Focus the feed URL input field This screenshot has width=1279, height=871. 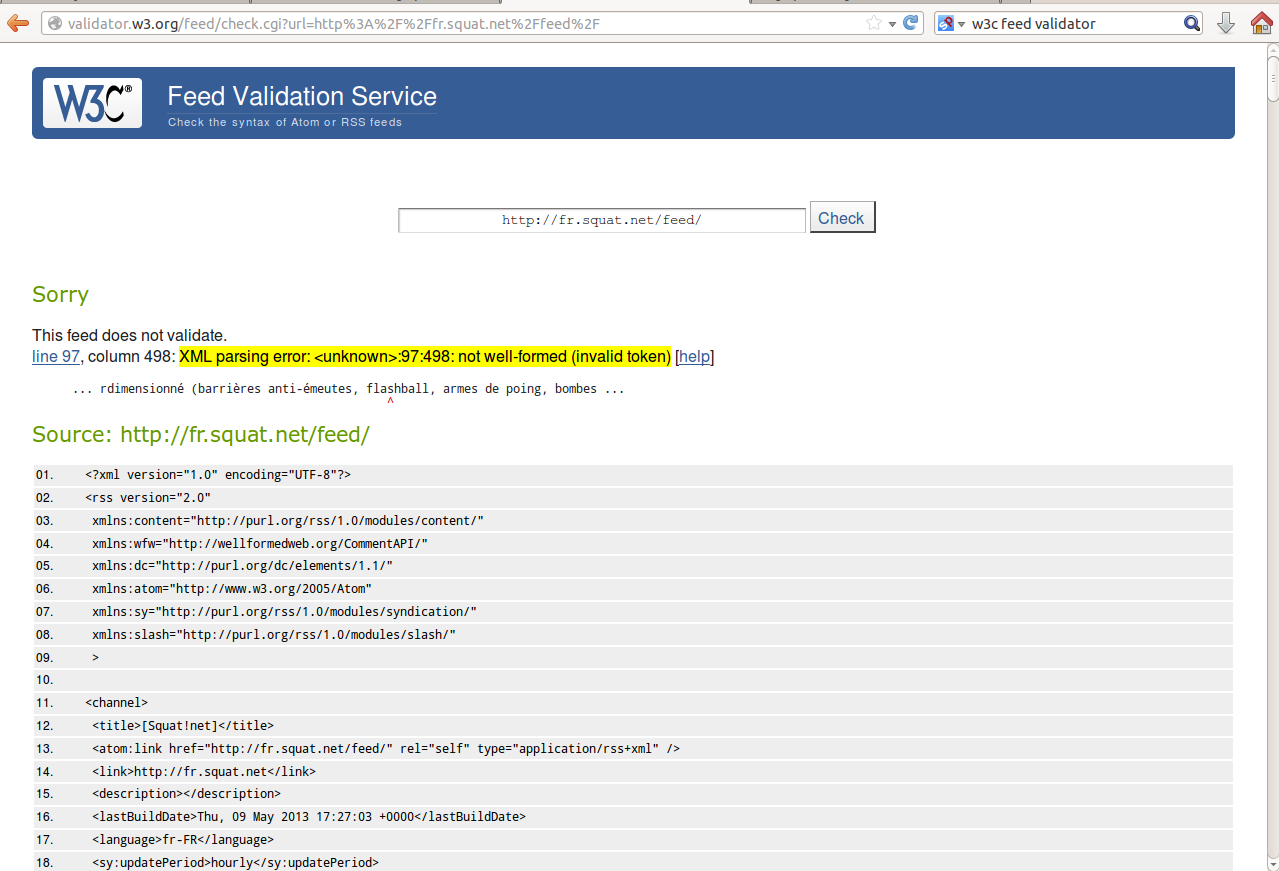click(602, 220)
